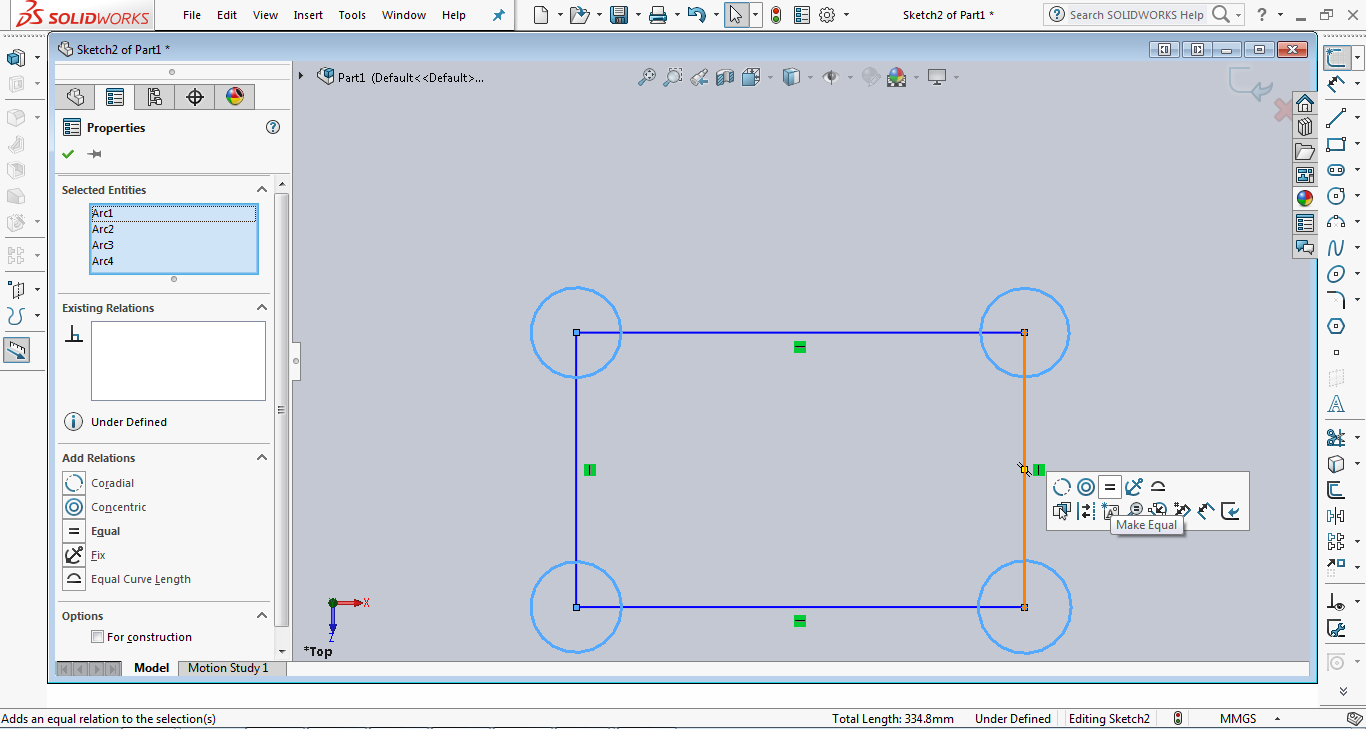Open Properties panel help
The image size is (1366, 729).
[273, 127]
